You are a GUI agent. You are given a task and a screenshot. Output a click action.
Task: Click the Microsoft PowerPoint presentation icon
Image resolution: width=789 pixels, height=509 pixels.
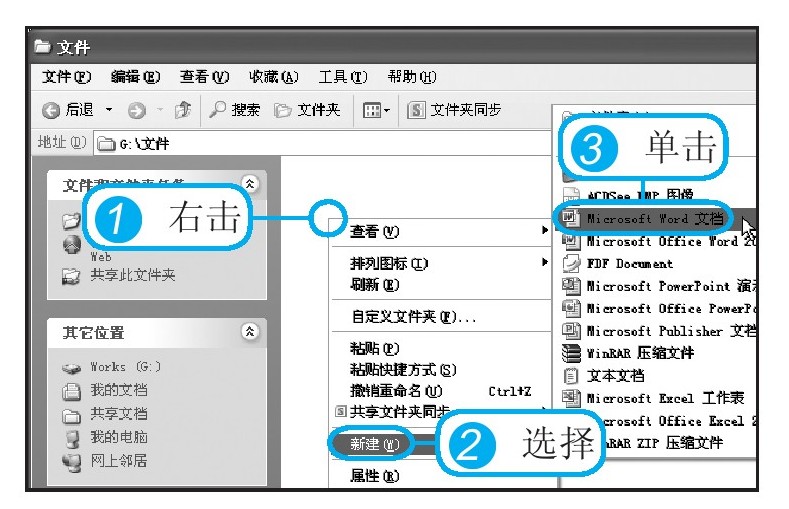pyautogui.click(x=571, y=286)
